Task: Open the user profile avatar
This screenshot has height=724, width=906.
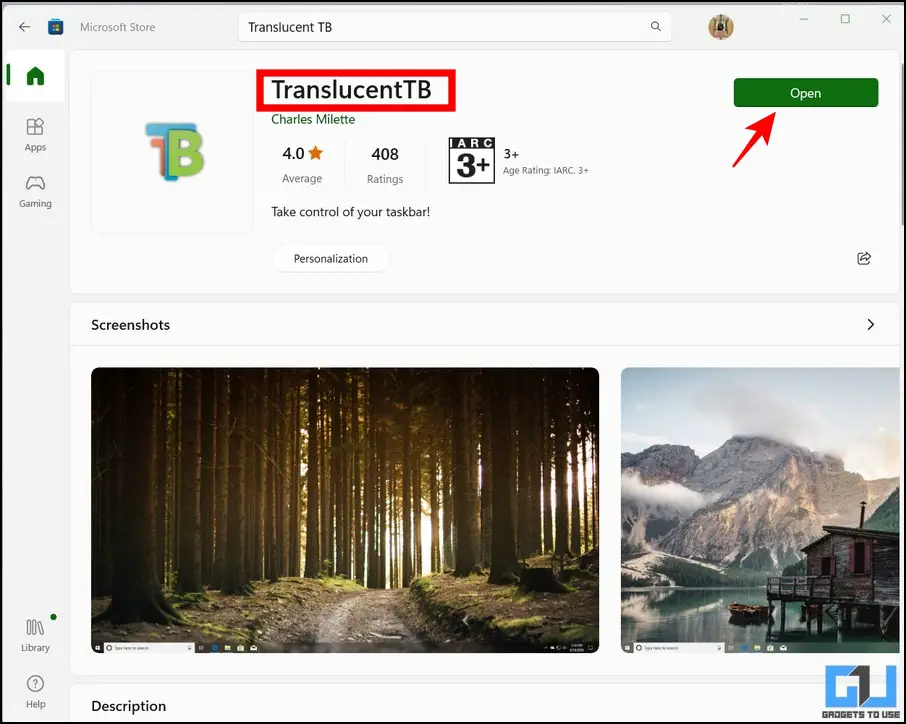Action: [721, 27]
